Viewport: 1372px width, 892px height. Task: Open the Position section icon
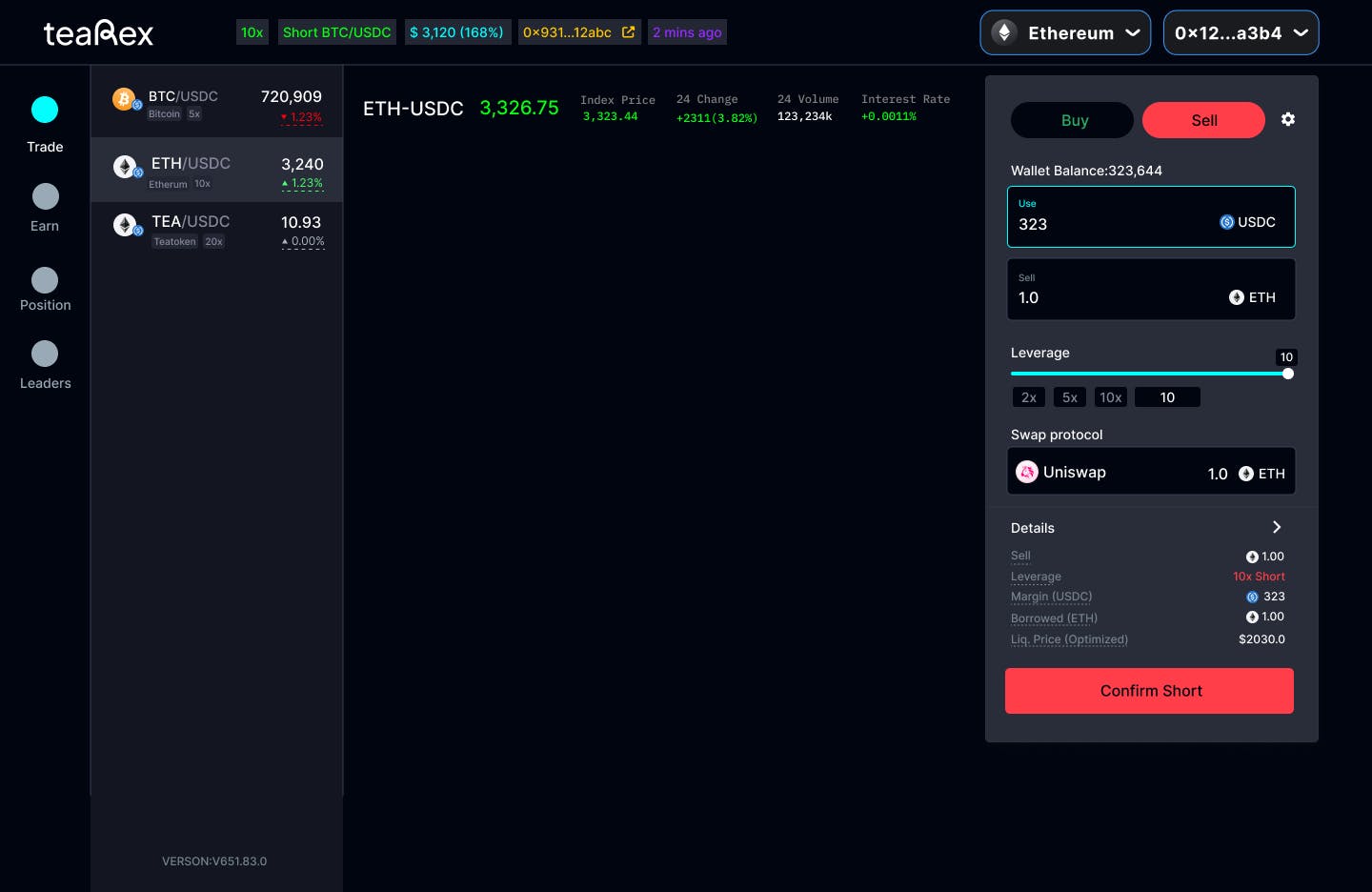(x=45, y=280)
